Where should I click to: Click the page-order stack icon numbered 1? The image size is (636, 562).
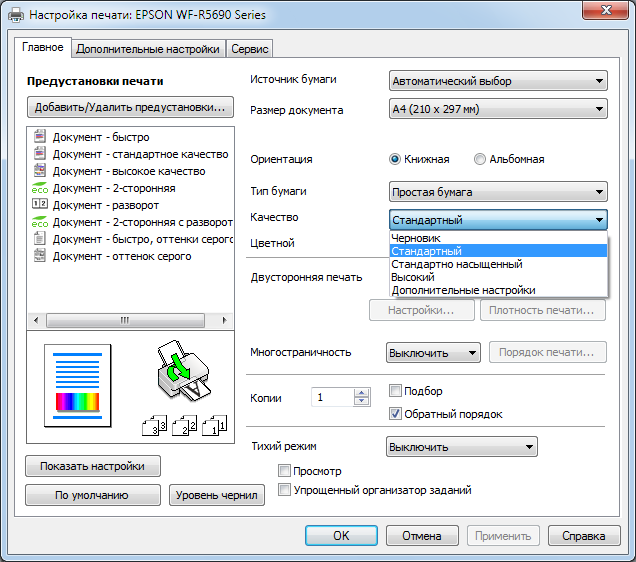(x=214, y=425)
